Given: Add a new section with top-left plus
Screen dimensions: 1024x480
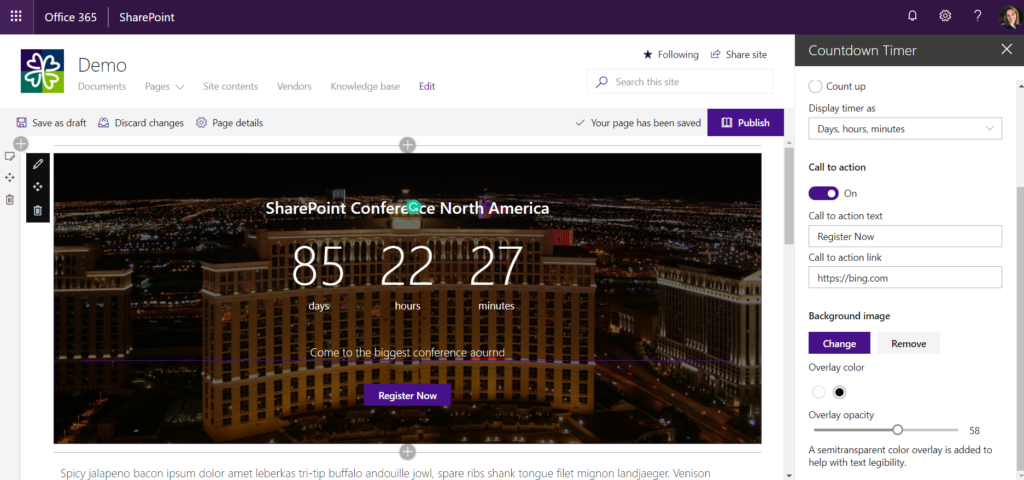Looking at the screenshot, I should tap(21, 144).
